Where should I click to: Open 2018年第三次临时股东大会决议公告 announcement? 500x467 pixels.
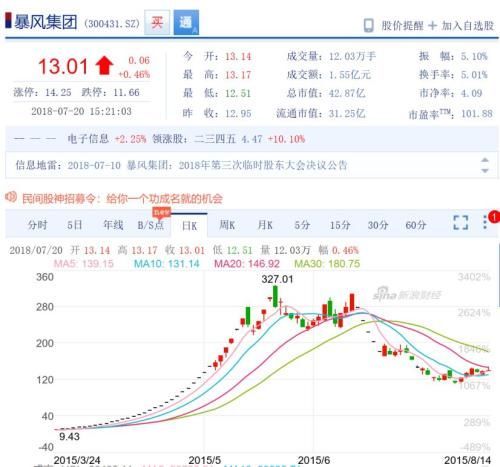pos(263,165)
